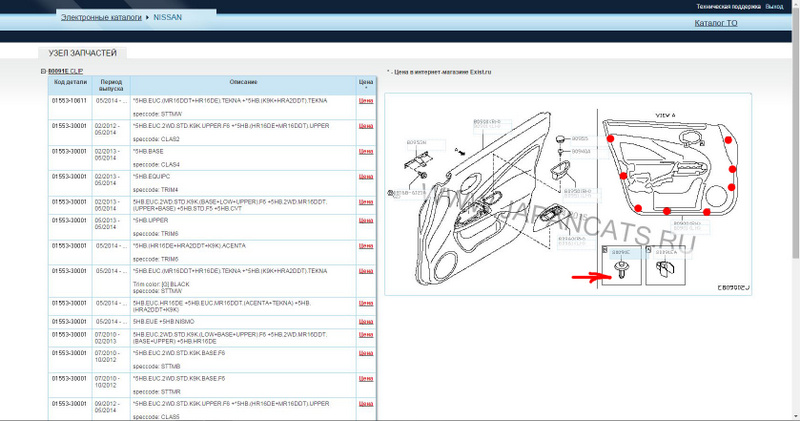Click Цена link in the 5HB.EUC.HR16DE row
The image size is (800, 421).
point(366,303)
